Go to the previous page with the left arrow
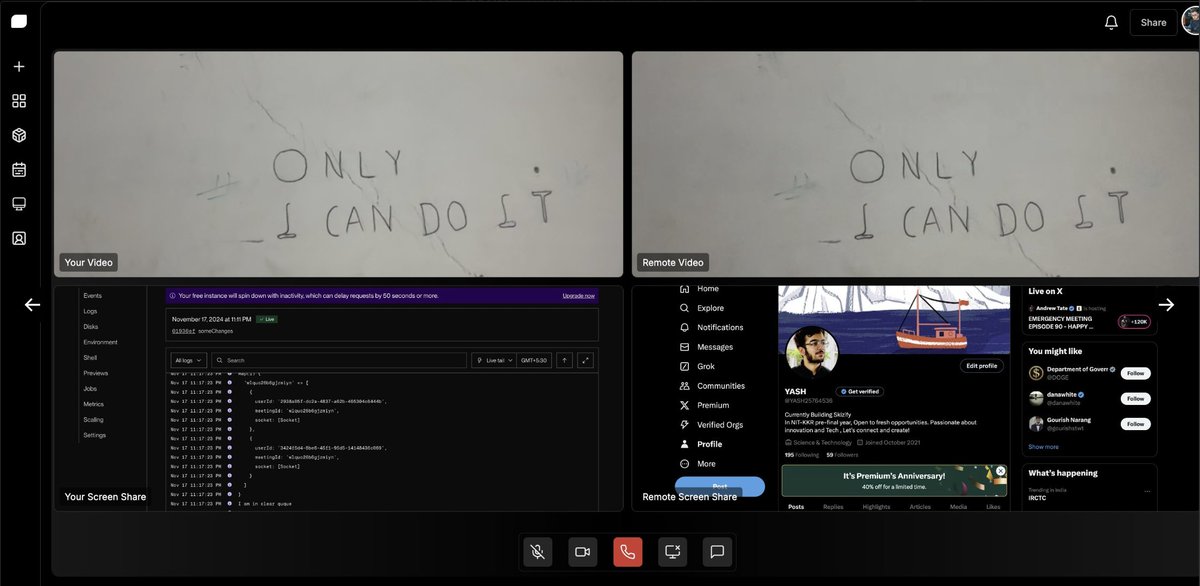1200x586 pixels. [32, 305]
